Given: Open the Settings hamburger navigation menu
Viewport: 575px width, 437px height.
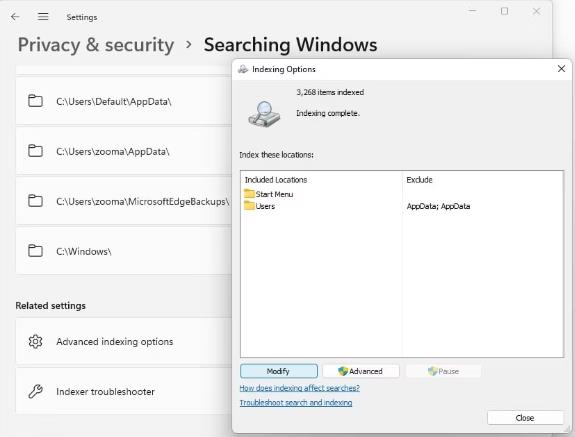Looking at the screenshot, I should (x=43, y=17).
